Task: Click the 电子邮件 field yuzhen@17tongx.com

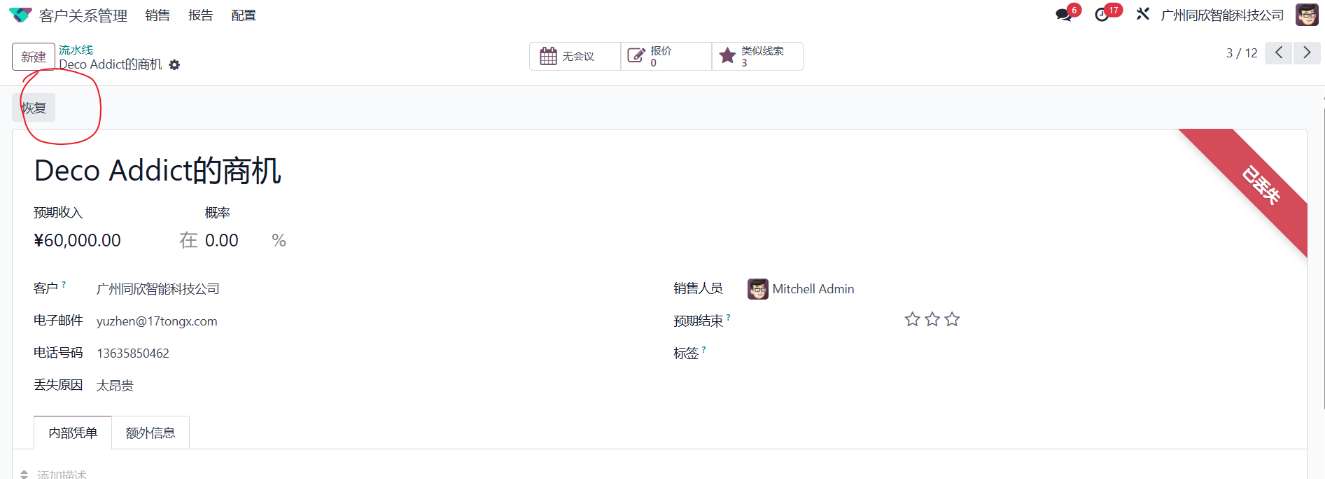Action: 157,321
